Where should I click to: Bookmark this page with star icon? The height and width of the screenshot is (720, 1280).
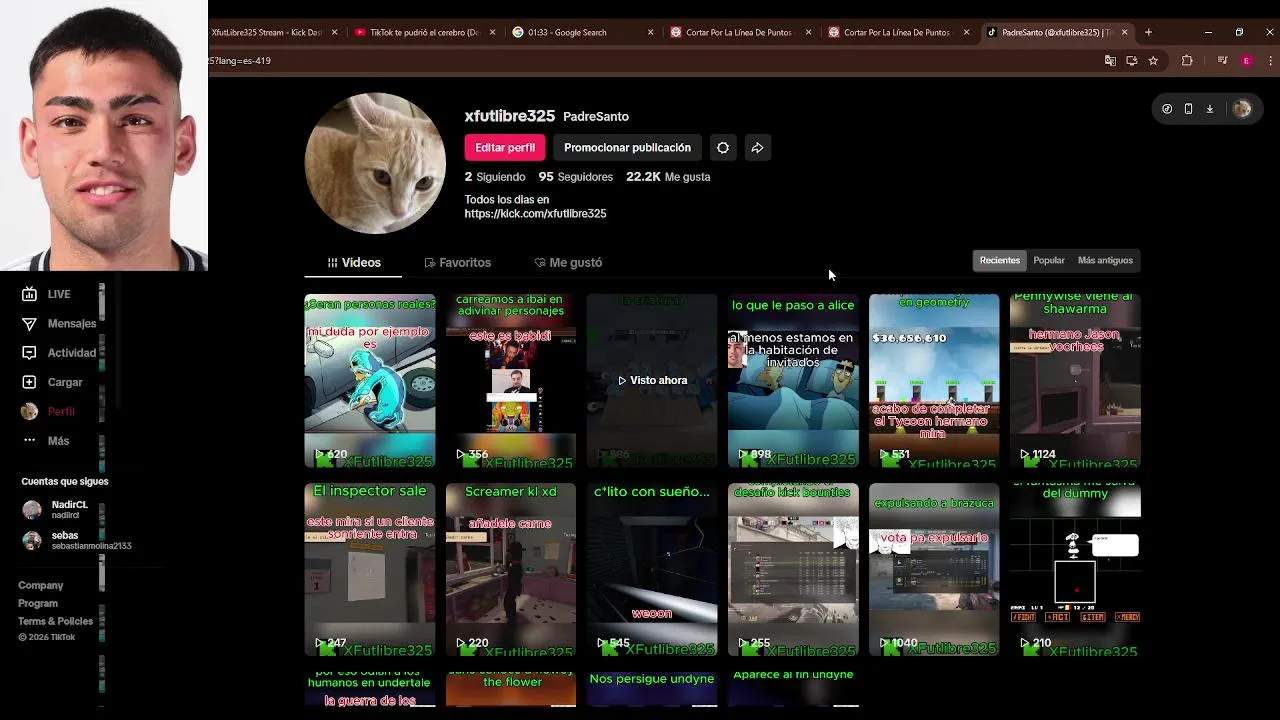click(x=1153, y=61)
